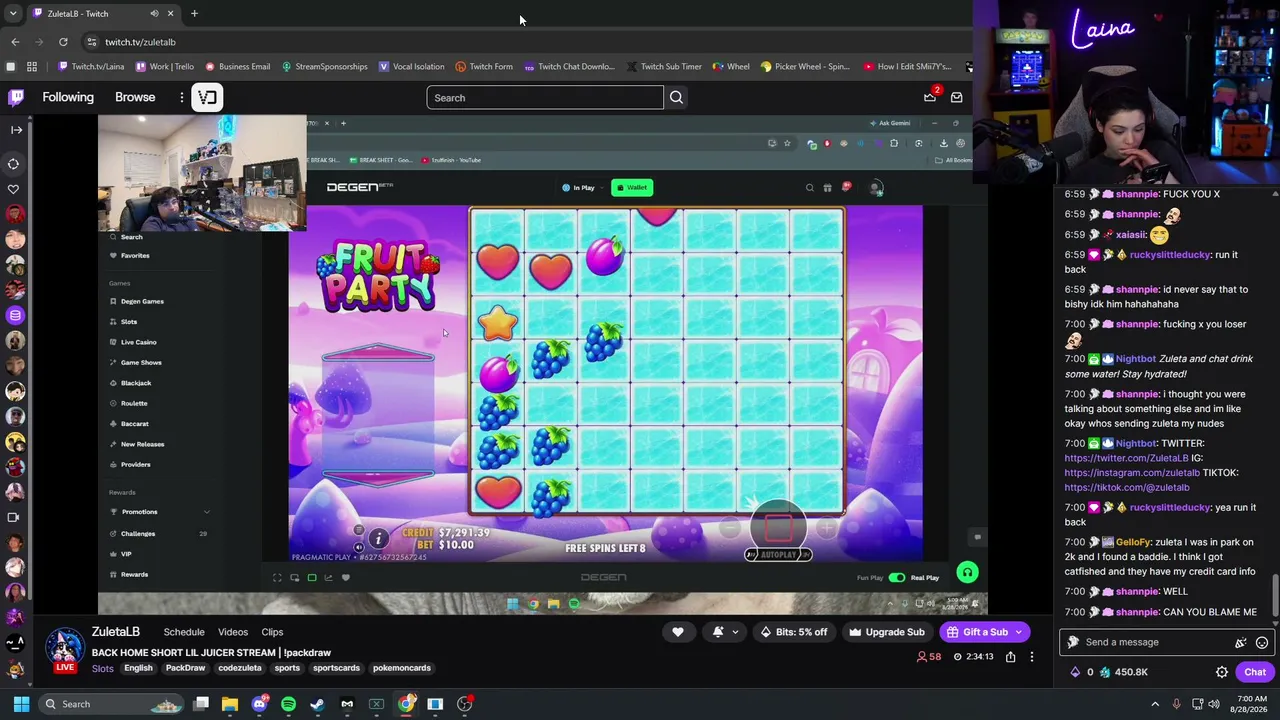This screenshot has height=720, width=1280.
Task: Click the Slots category link
Action: click(x=103, y=668)
